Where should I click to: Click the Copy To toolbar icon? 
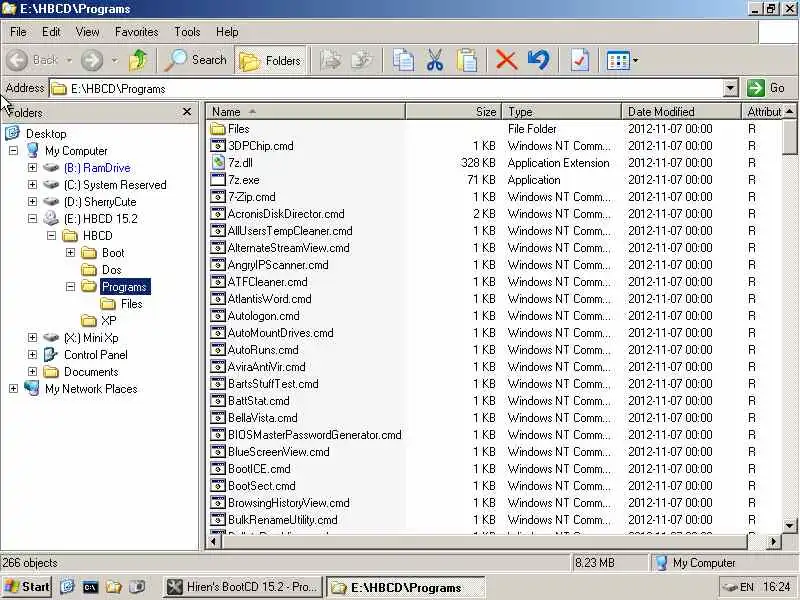click(x=363, y=60)
